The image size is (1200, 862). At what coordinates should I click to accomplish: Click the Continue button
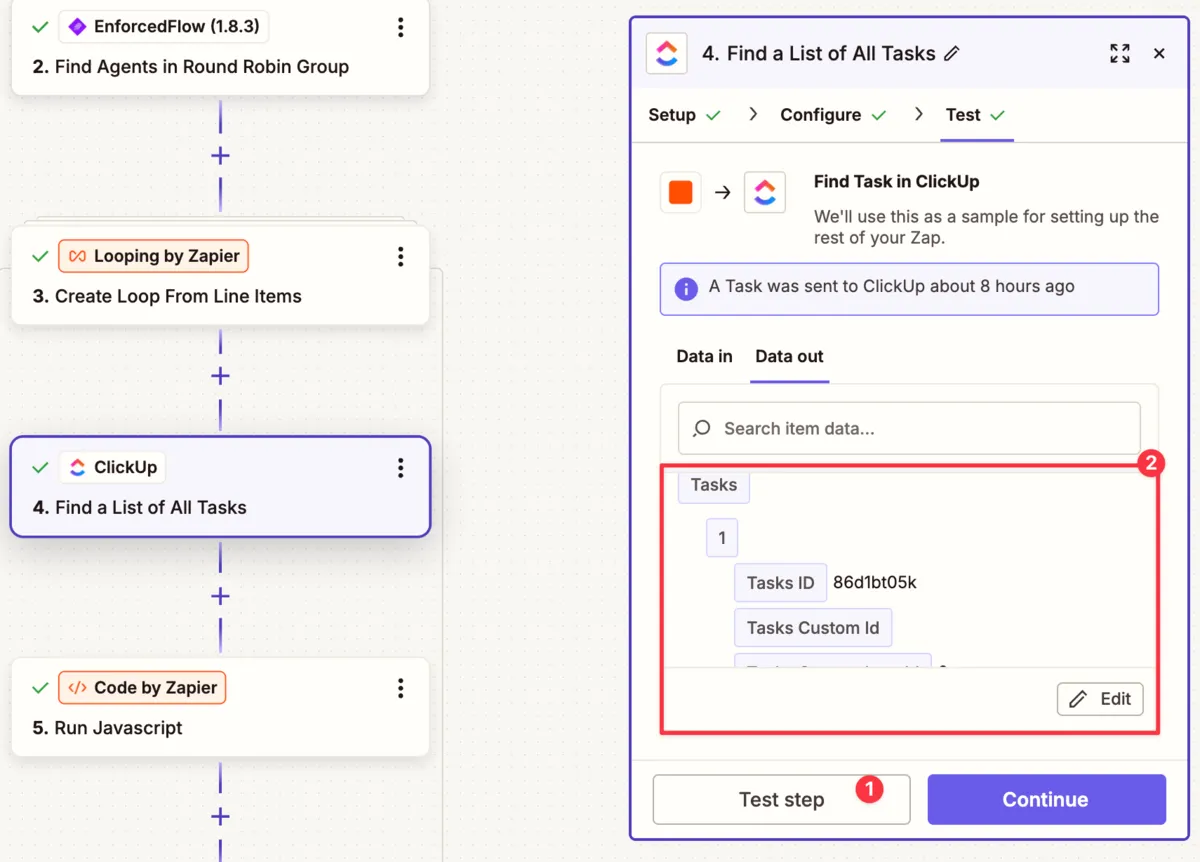1046,799
